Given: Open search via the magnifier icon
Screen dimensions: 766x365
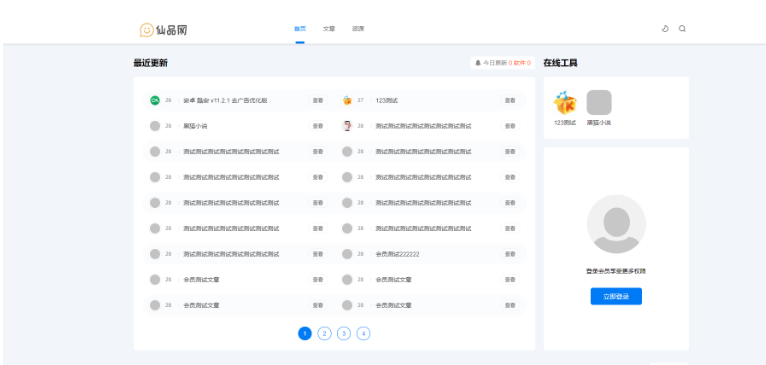Looking at the screenshot, I should tap(682, 29).
